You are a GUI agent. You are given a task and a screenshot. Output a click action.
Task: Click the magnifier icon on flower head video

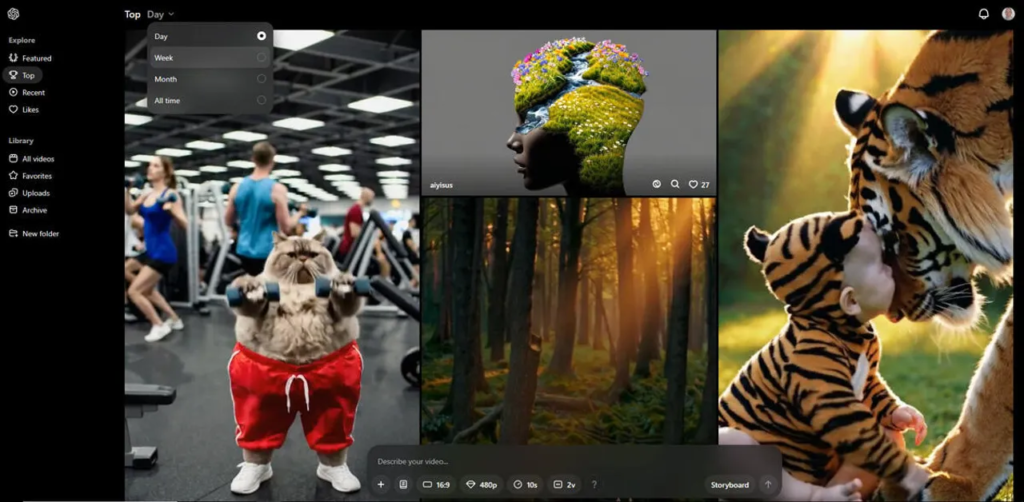click(675, 184)
